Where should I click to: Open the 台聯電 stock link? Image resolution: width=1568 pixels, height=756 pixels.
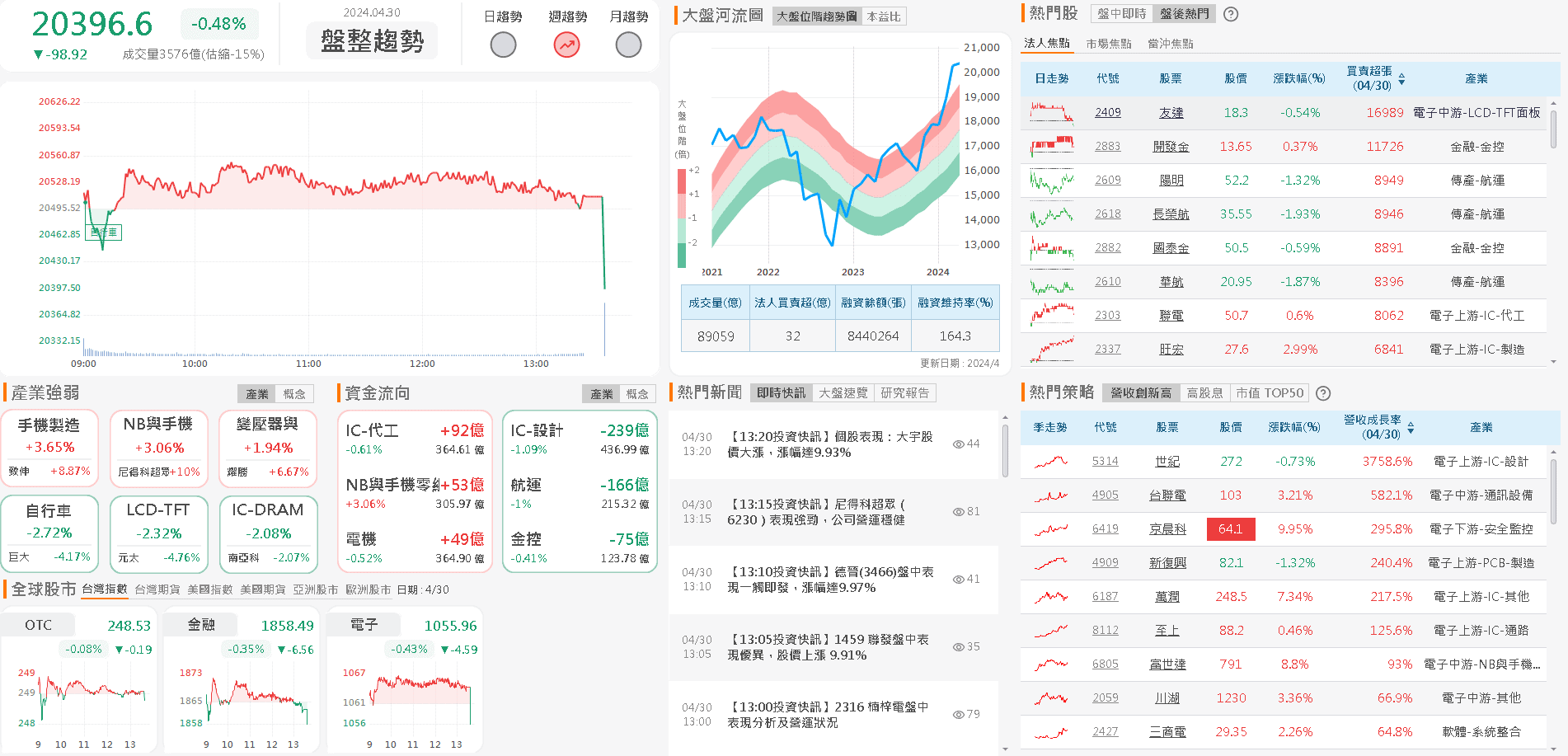pos(1168,495)
